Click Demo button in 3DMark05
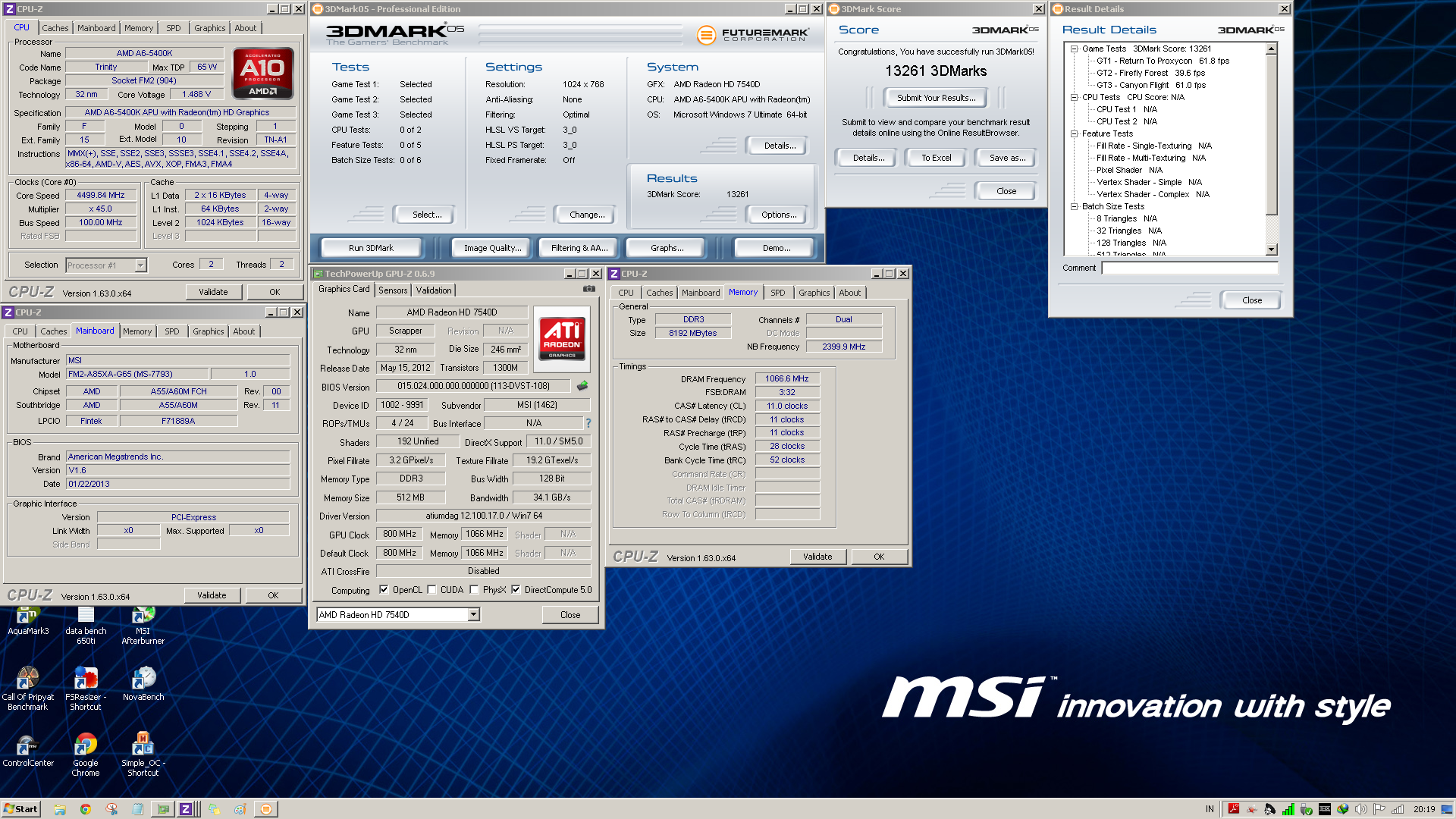 (777, 248)
